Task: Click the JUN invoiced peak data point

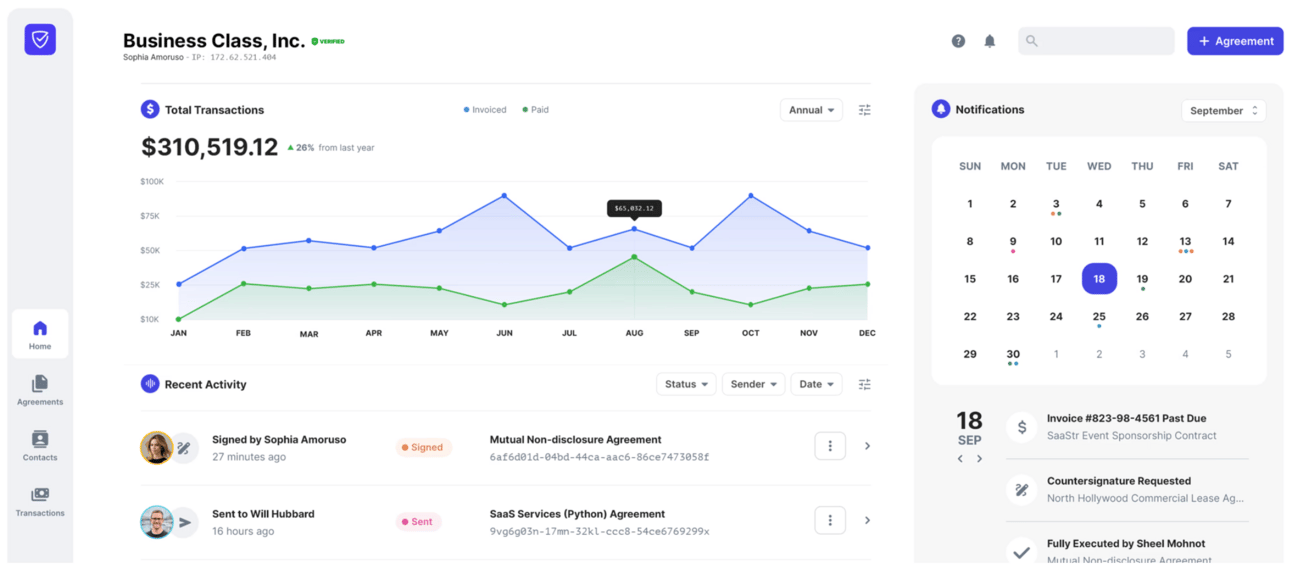Action: [504, 196]
